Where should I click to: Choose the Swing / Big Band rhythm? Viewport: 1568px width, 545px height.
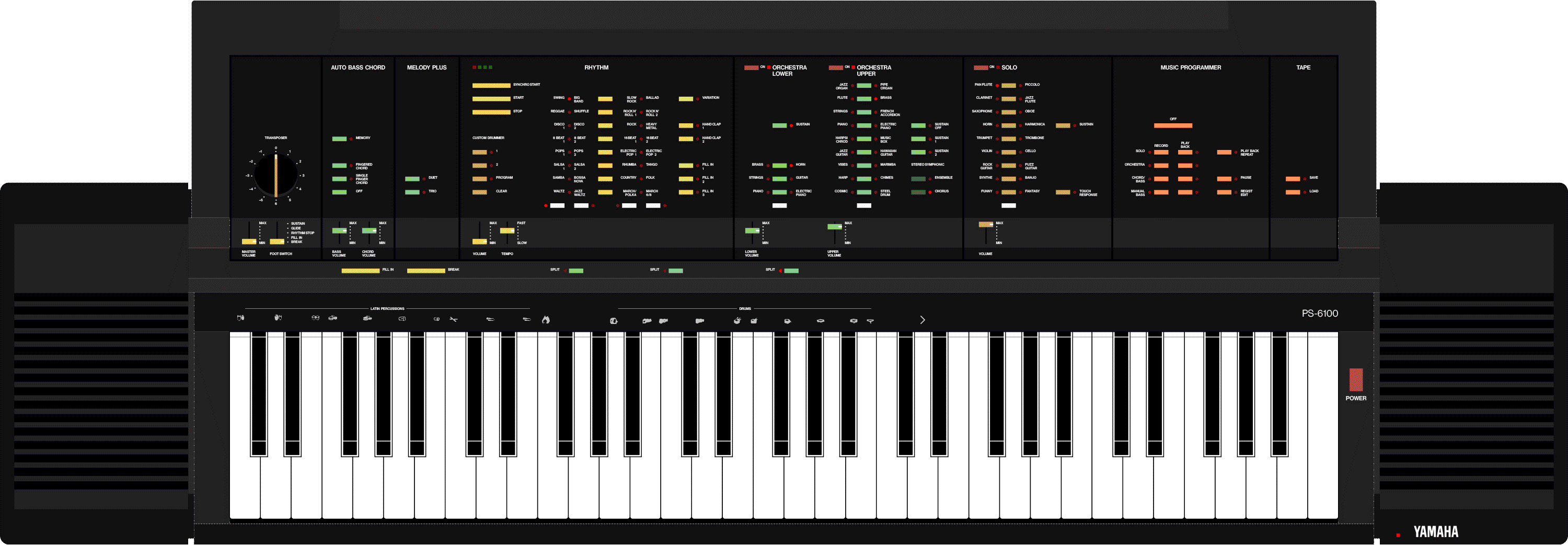coord(605,99)
